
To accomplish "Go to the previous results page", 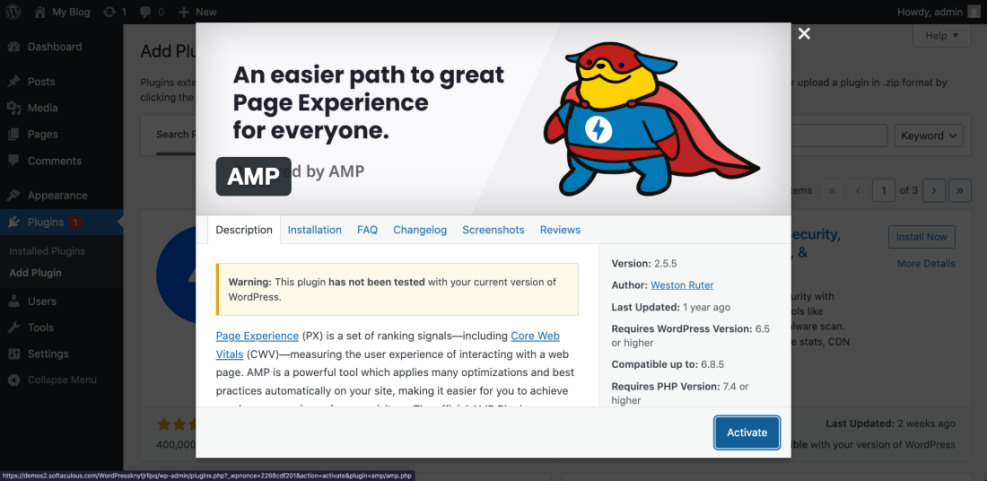I will 857,190.
